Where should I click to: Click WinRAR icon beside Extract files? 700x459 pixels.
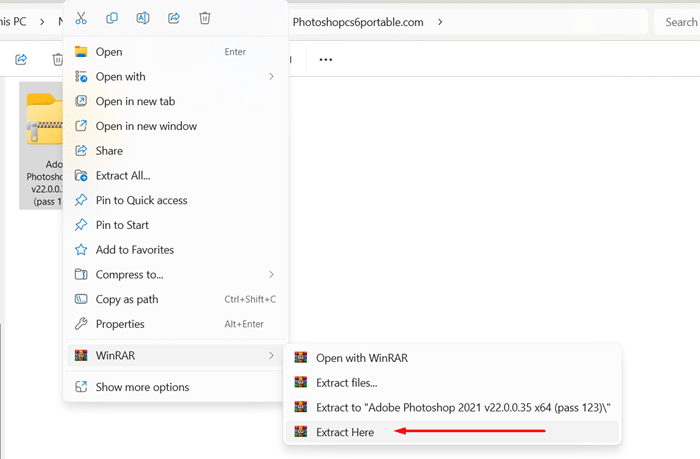tap(300, 382)
